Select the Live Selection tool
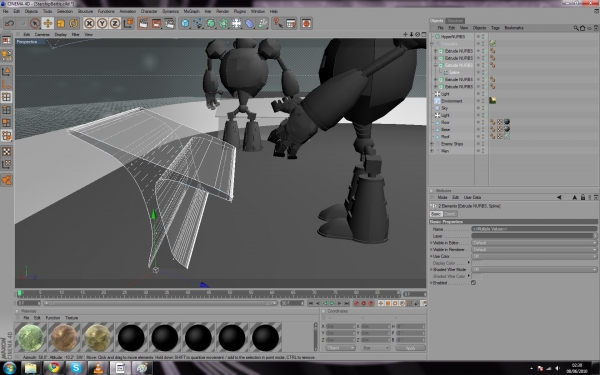Image resolution: width=600 pixels, height=375 pixels. point(35,23)
